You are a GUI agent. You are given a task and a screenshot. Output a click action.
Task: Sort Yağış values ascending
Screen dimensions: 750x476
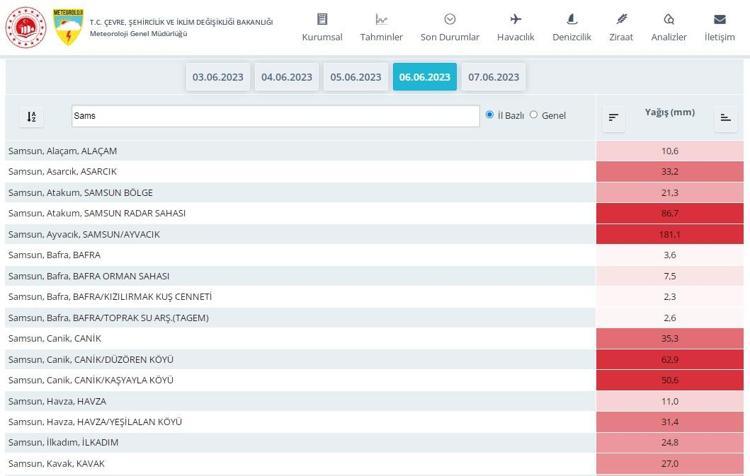coord(725,118)
